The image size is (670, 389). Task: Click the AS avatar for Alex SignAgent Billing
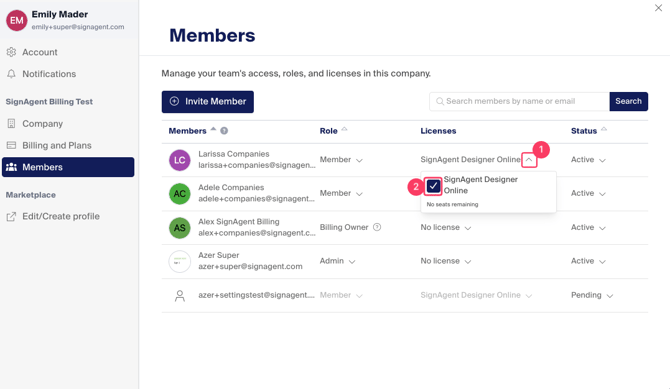pyautogui.click(x=179, y=228)
